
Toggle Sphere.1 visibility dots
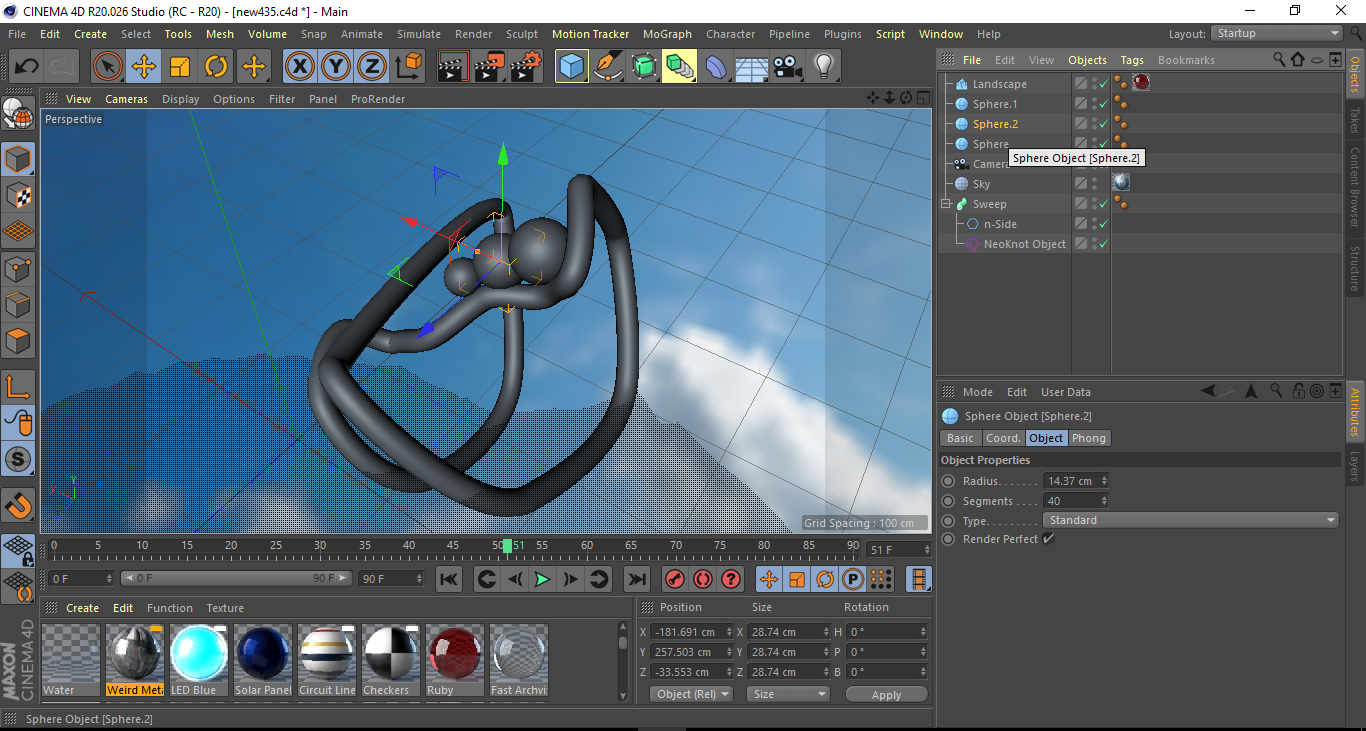[1094, 104]
